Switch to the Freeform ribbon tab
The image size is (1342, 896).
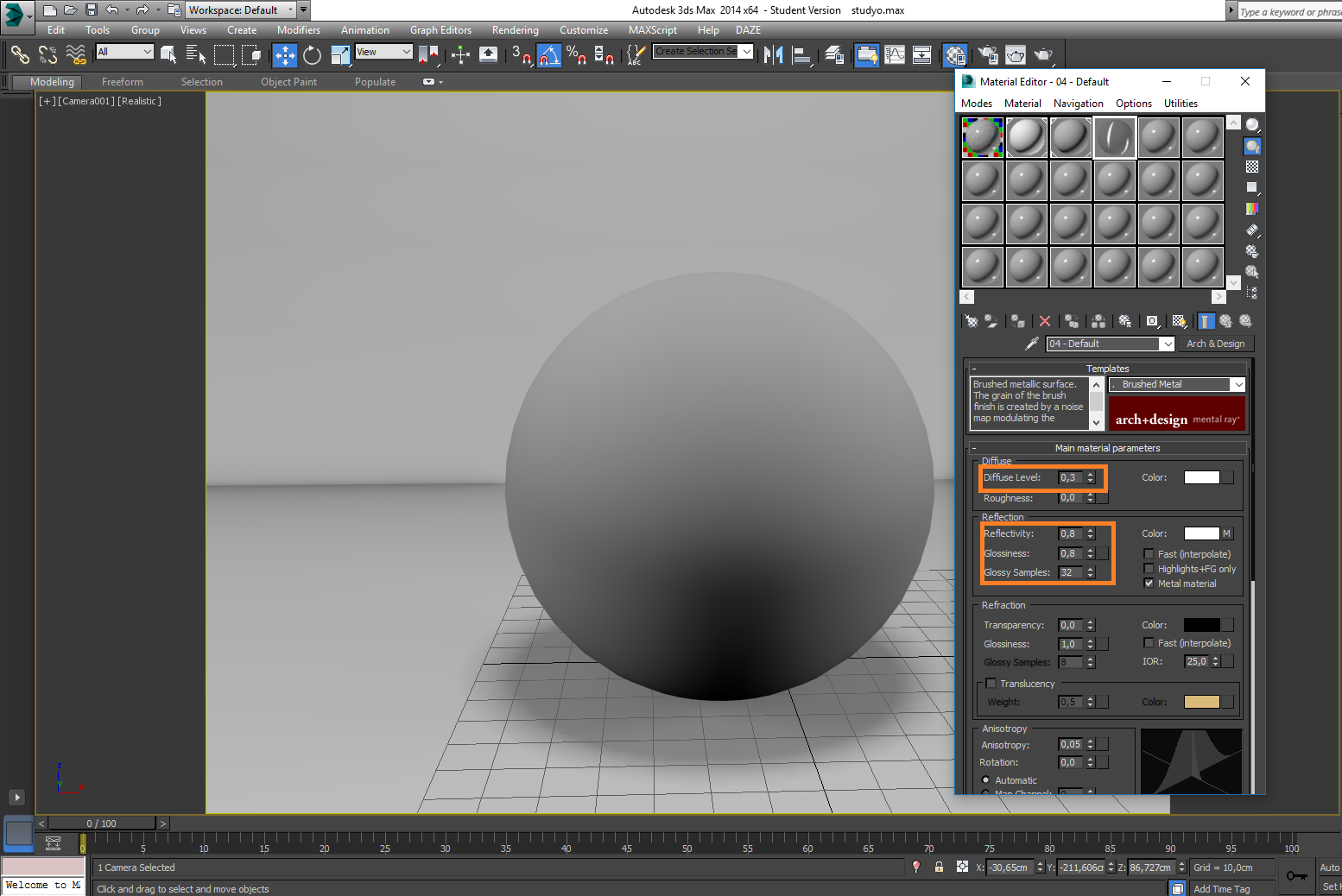click(x=123, y=82)
